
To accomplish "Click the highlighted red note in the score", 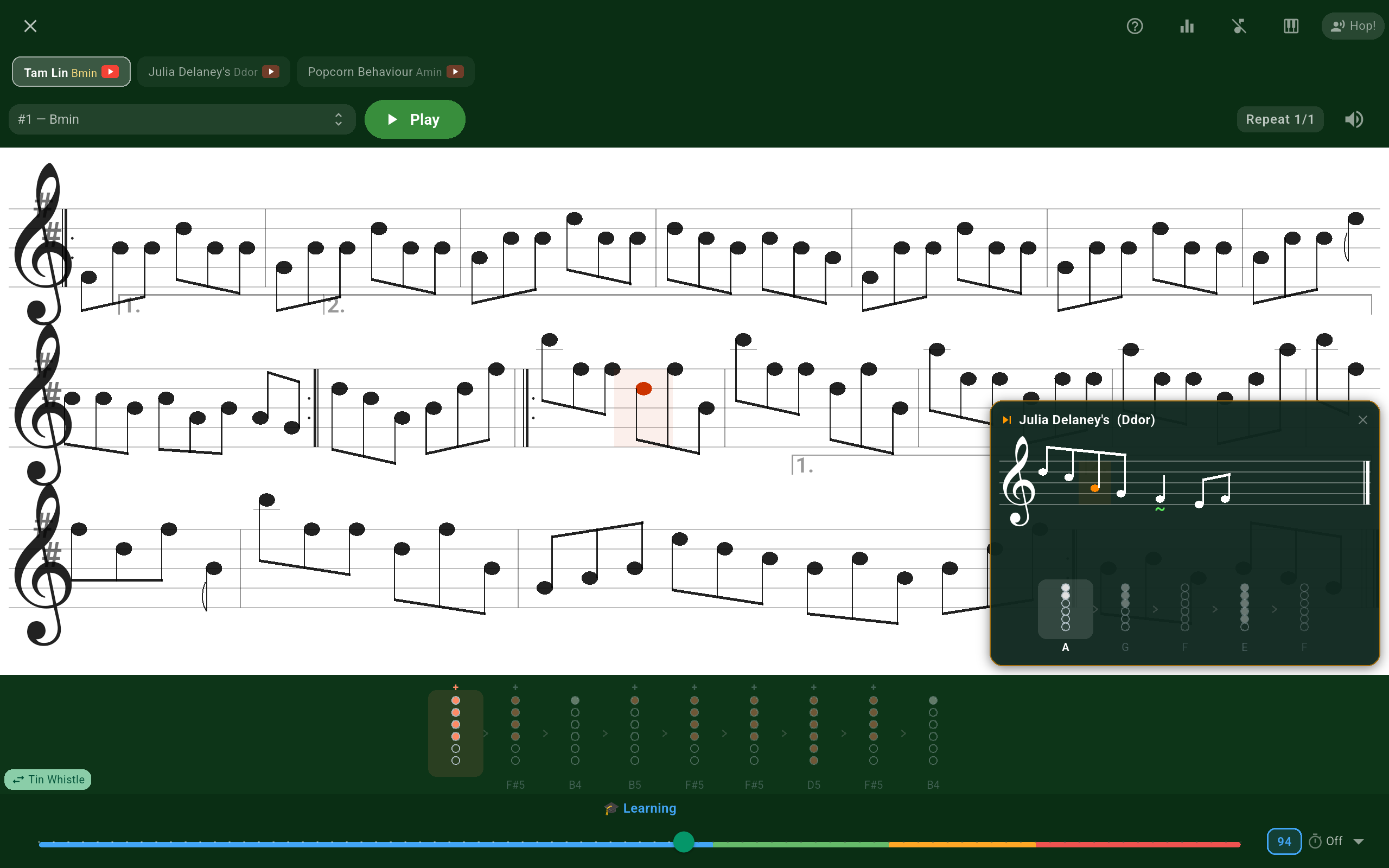I will coord(644,388).
